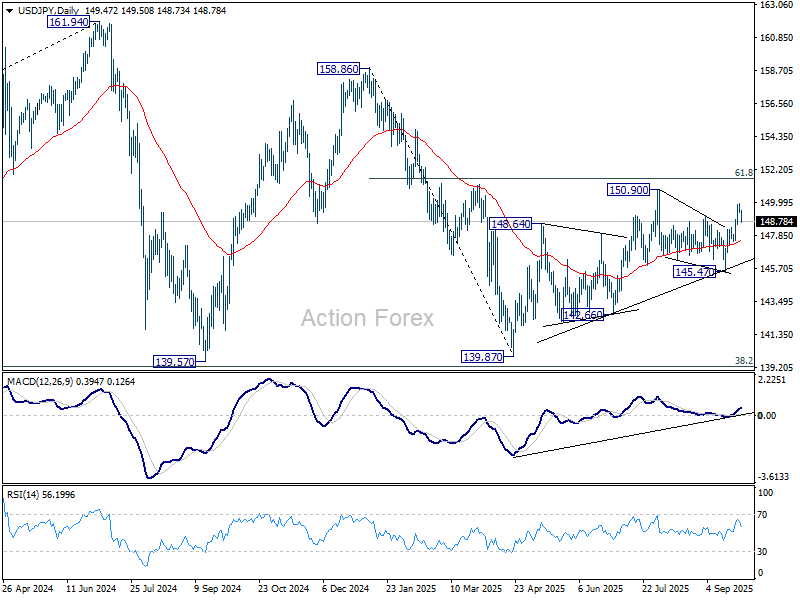Click the 4 Sep 2025 date marker

(730, 588)
